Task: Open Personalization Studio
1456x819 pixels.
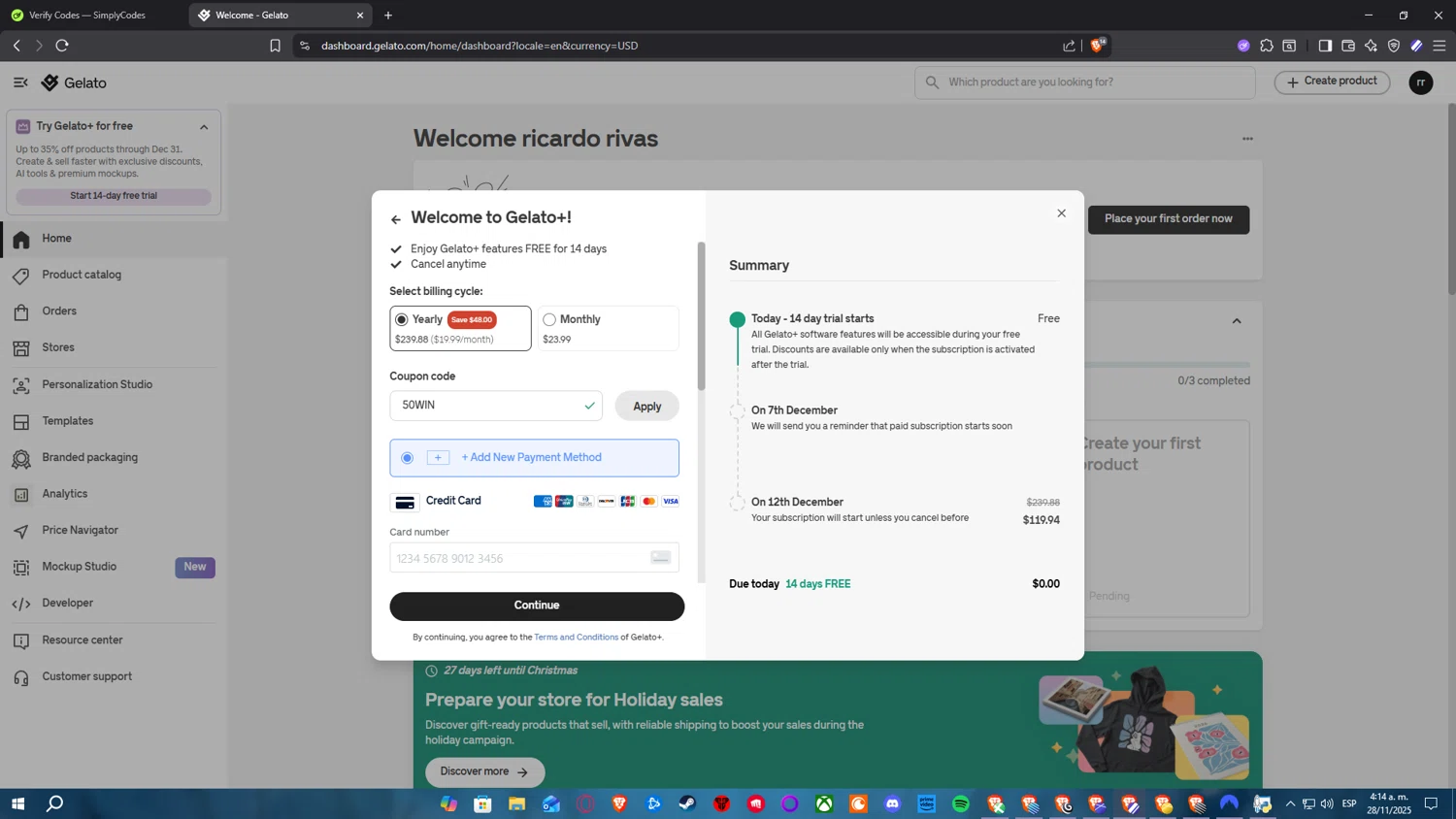Action: coord(97,384)
